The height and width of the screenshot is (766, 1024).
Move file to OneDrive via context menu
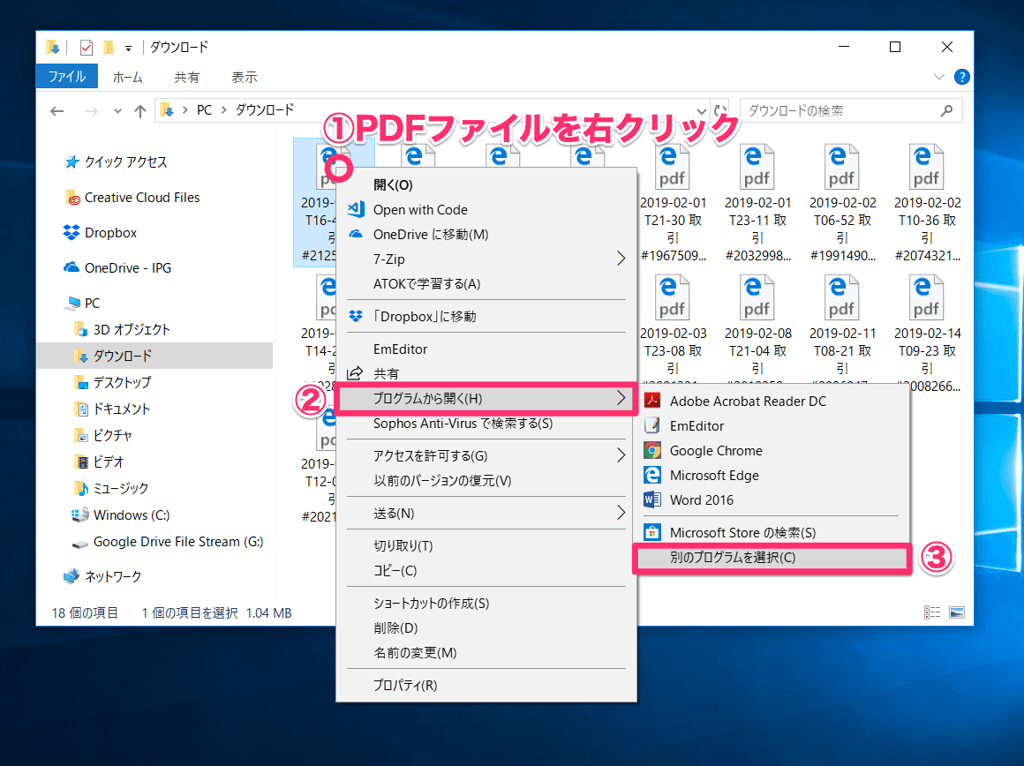[430, 234]
